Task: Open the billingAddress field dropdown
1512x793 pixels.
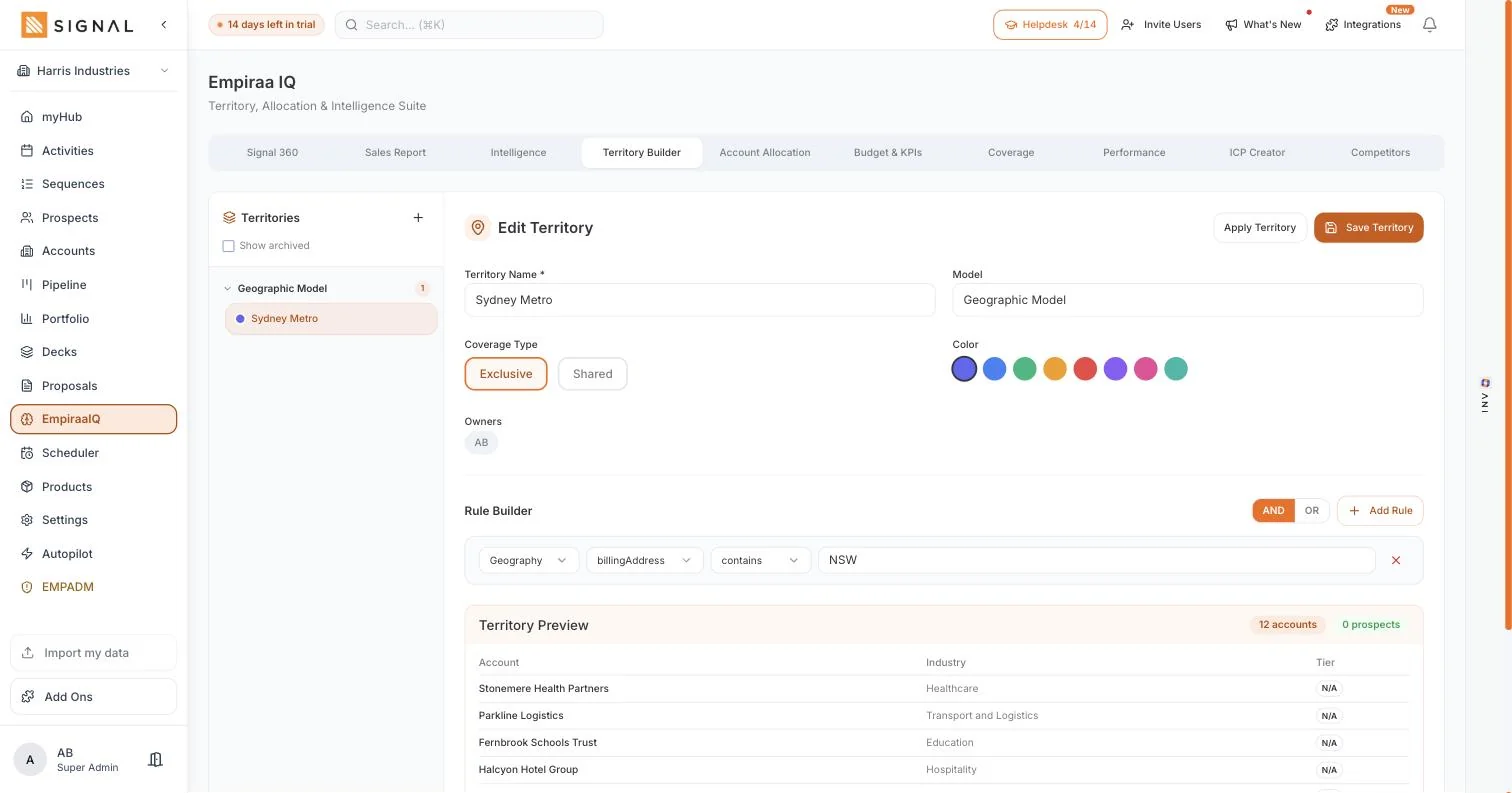Action: pos(644,561)
